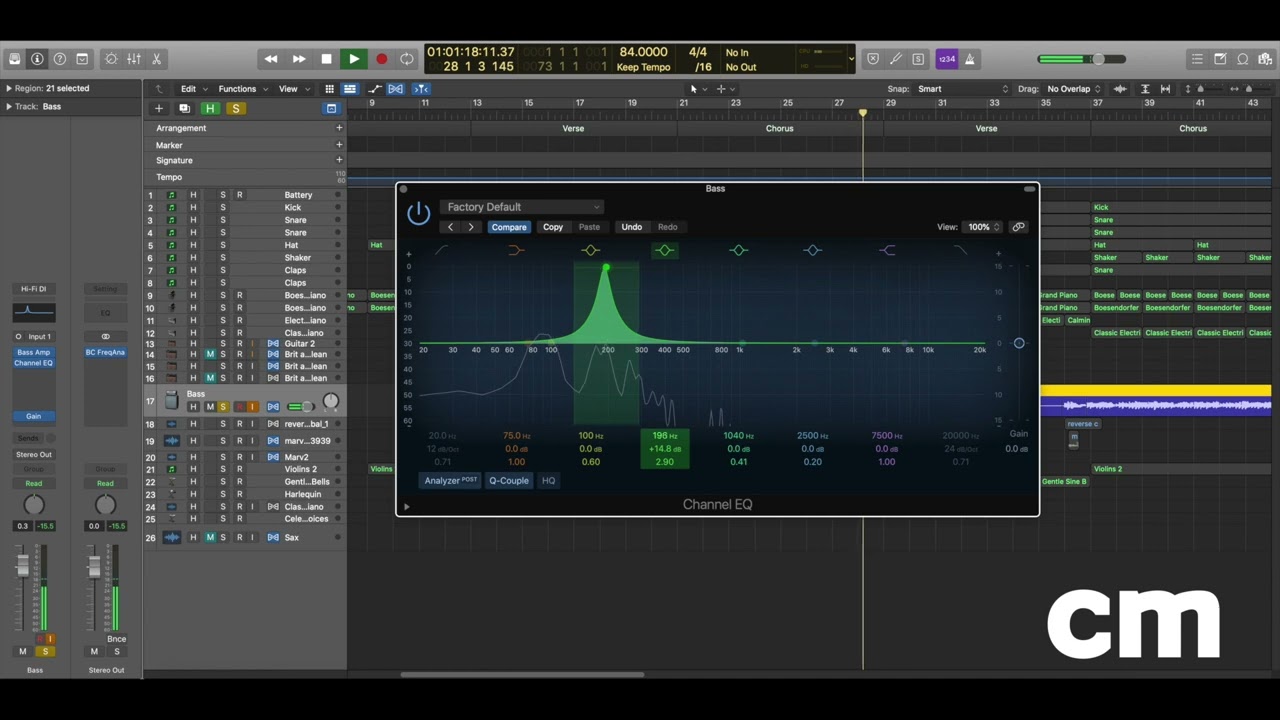Click the plugin window link icon

click(x=1018, y=227)
